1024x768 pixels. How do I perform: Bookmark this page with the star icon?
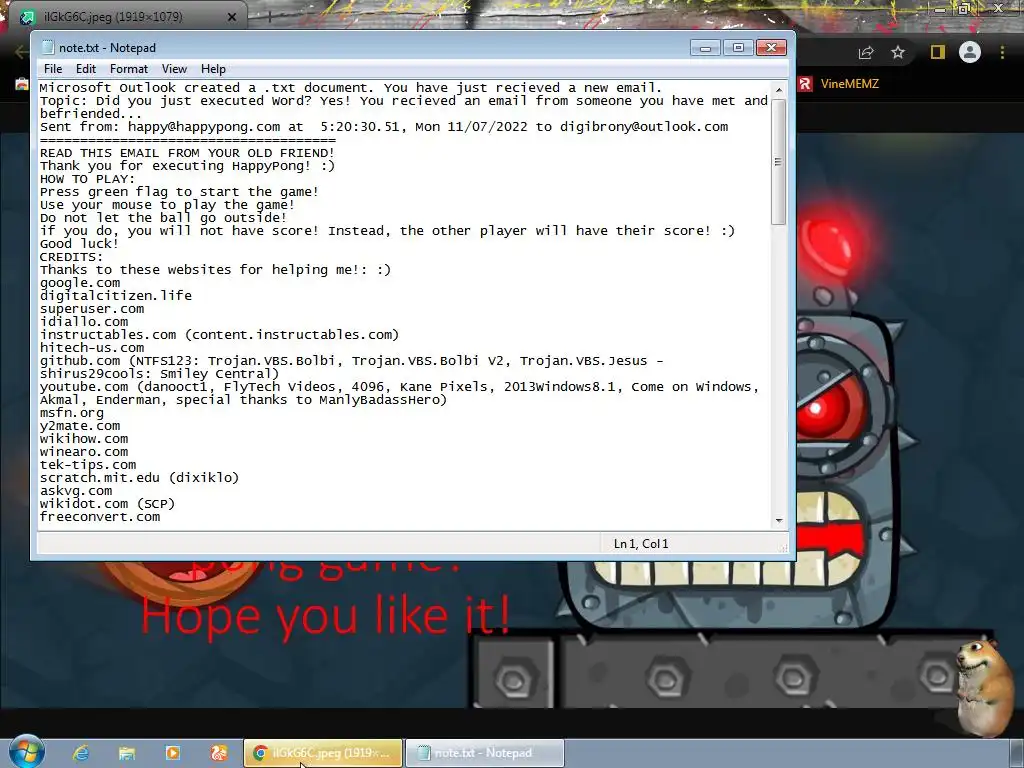point(898,52)
